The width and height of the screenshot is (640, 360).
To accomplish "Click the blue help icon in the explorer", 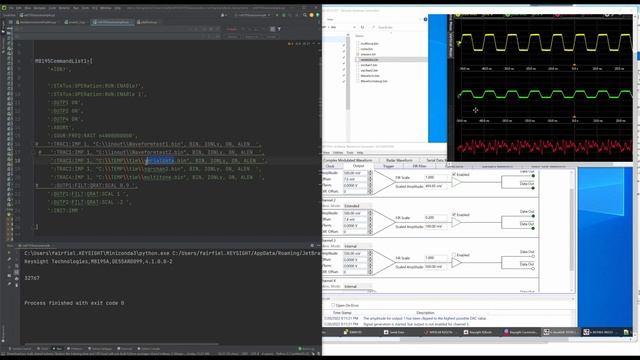I will click(425, 19).
